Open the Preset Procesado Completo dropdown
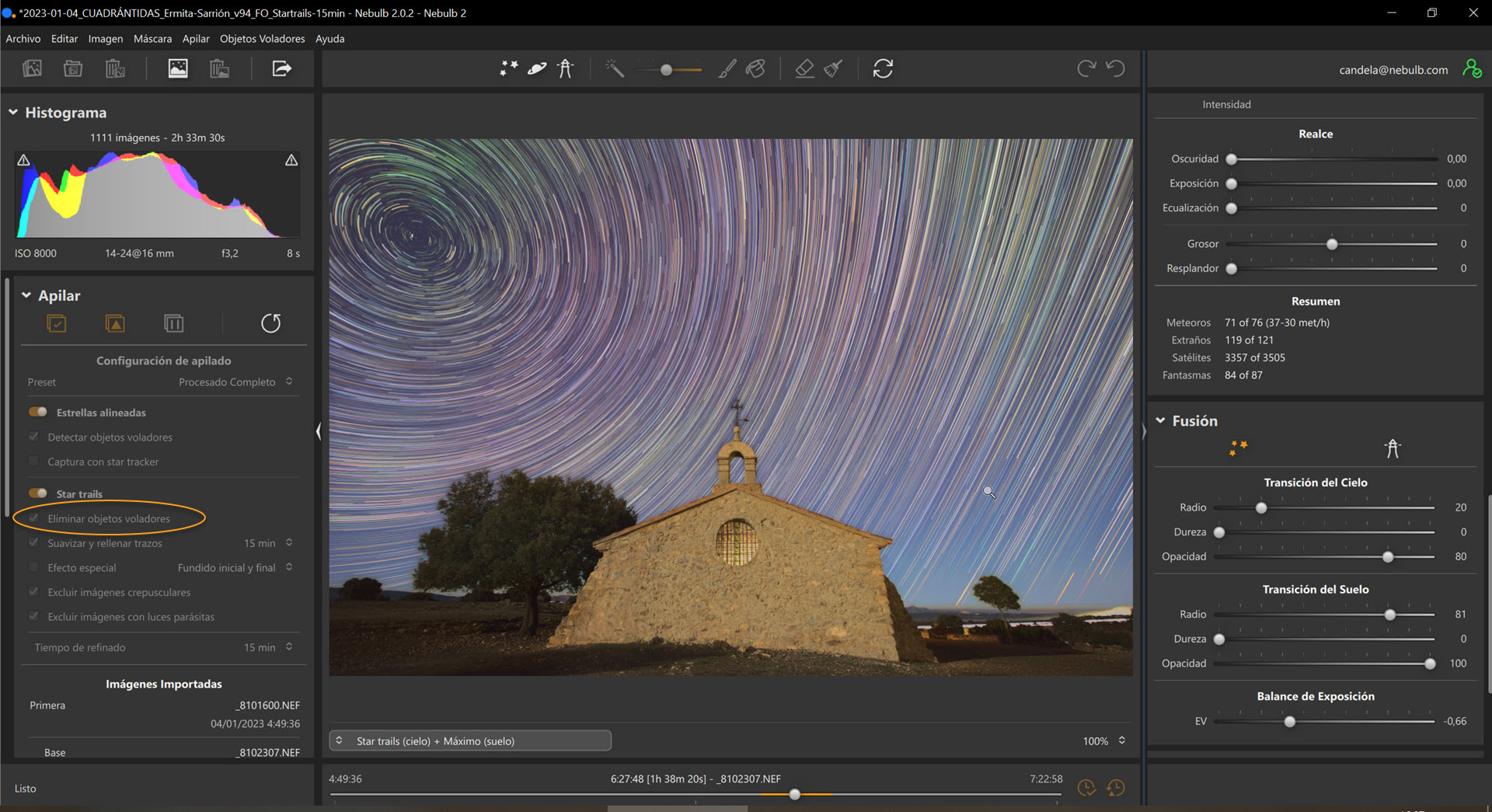 [236, 382]
